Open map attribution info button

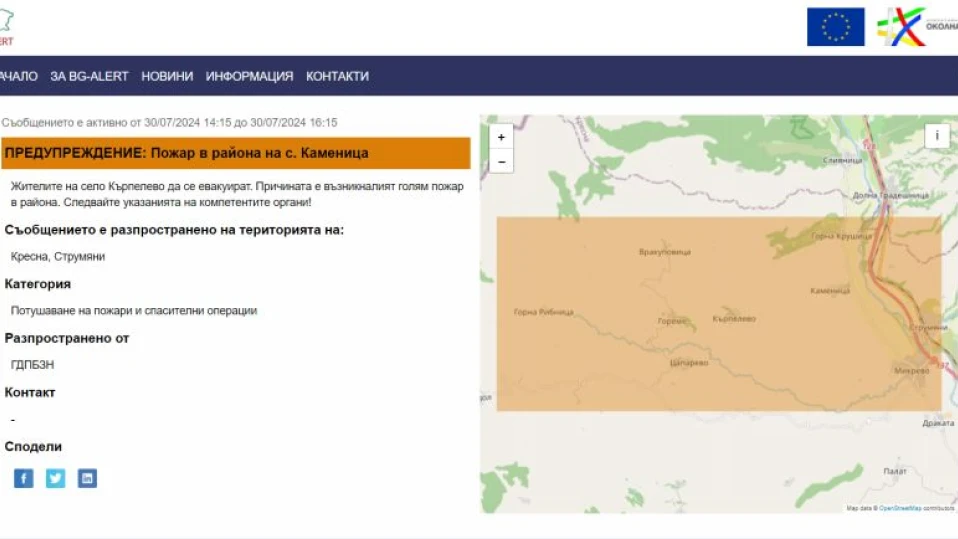point(937,136)
